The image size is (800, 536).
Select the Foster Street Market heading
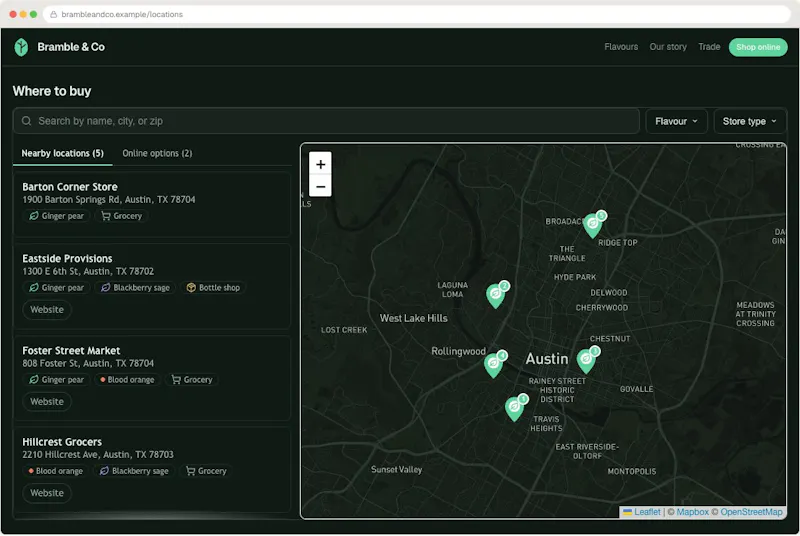tap(71, 350)
